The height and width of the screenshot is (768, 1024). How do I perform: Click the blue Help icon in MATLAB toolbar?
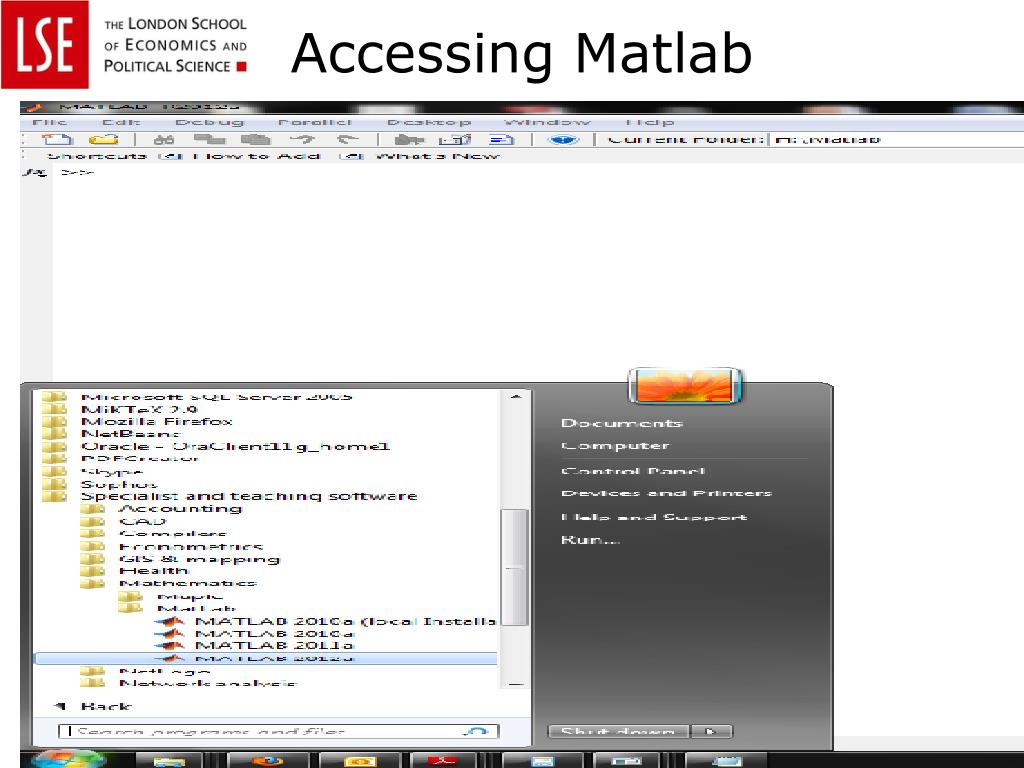[563, 139]
